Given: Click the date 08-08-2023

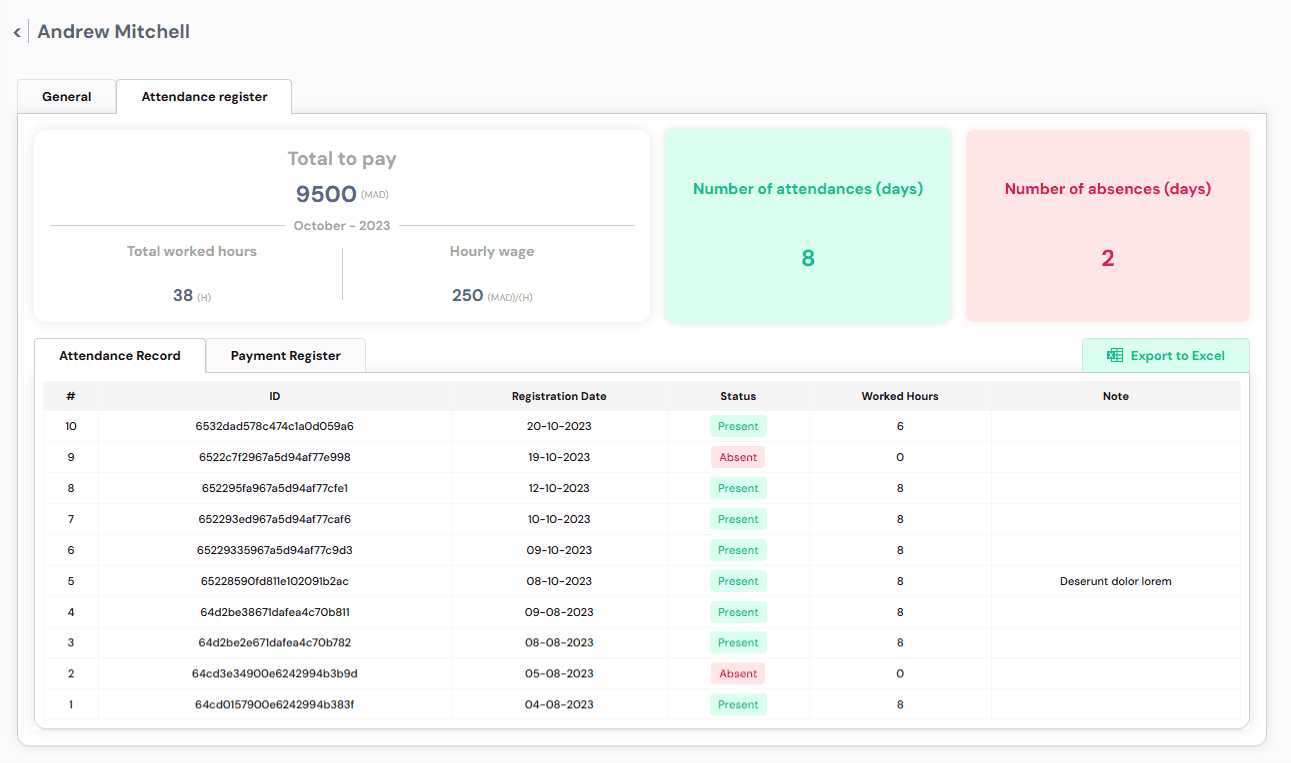Looking at the screenshot, I should 559,644.
